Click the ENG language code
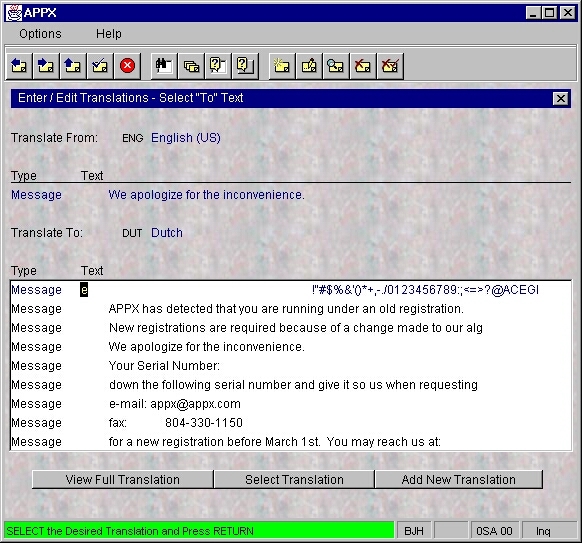 pyautogui.click(x=133, y=138)
